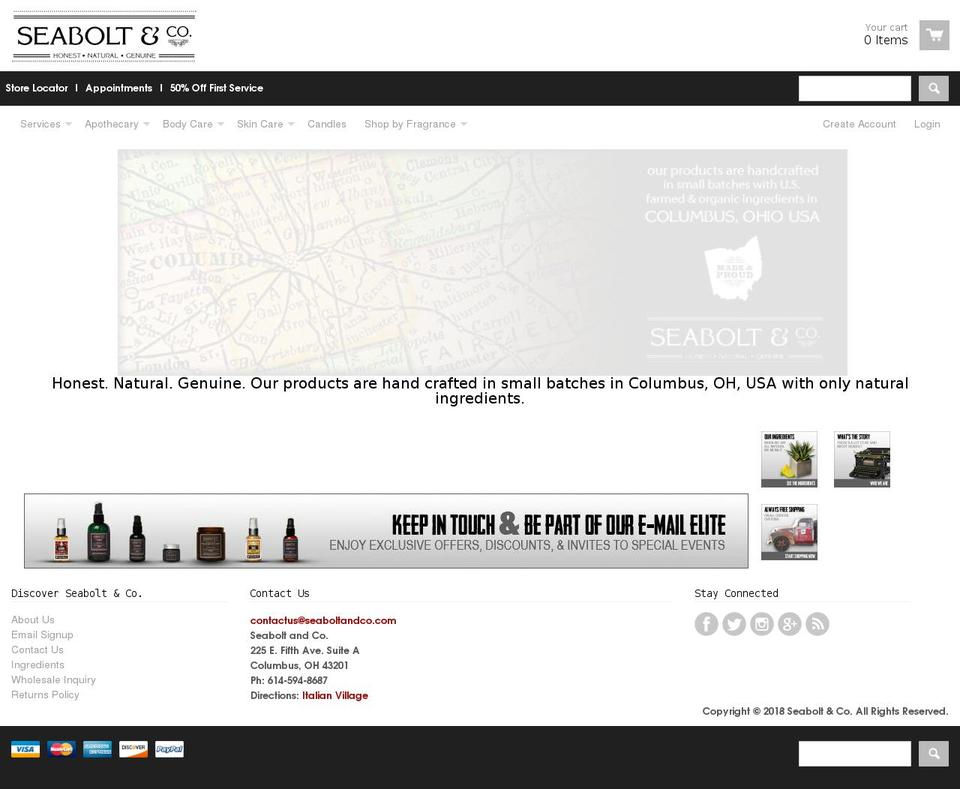Click the Login link
Viewport: 960px width, 789px height.
point(927,124)
